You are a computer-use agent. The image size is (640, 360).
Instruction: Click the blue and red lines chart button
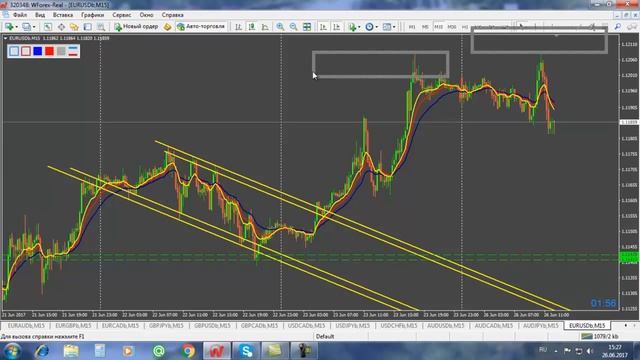click(73, 51)
